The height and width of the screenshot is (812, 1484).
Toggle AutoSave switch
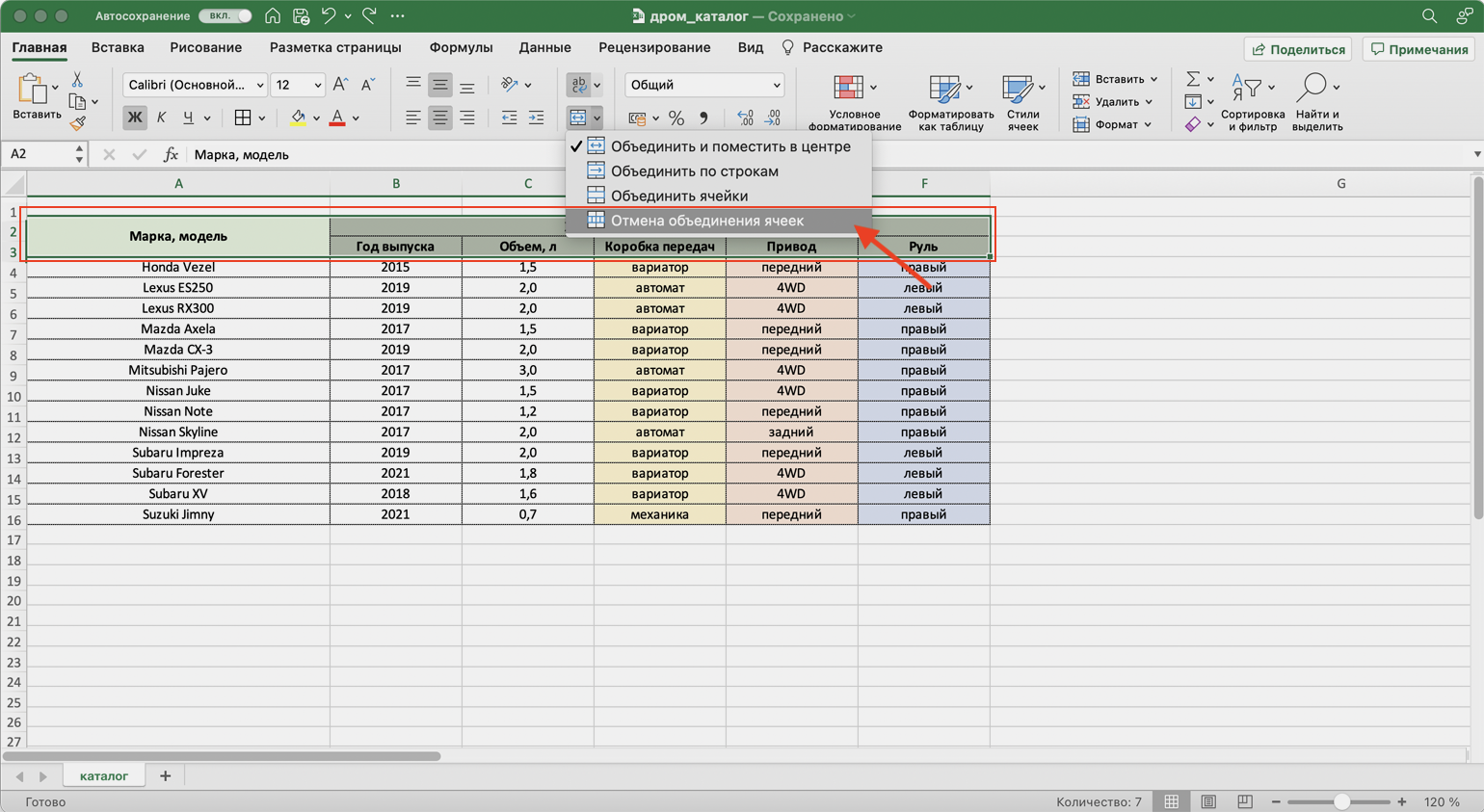pos(225,16)
